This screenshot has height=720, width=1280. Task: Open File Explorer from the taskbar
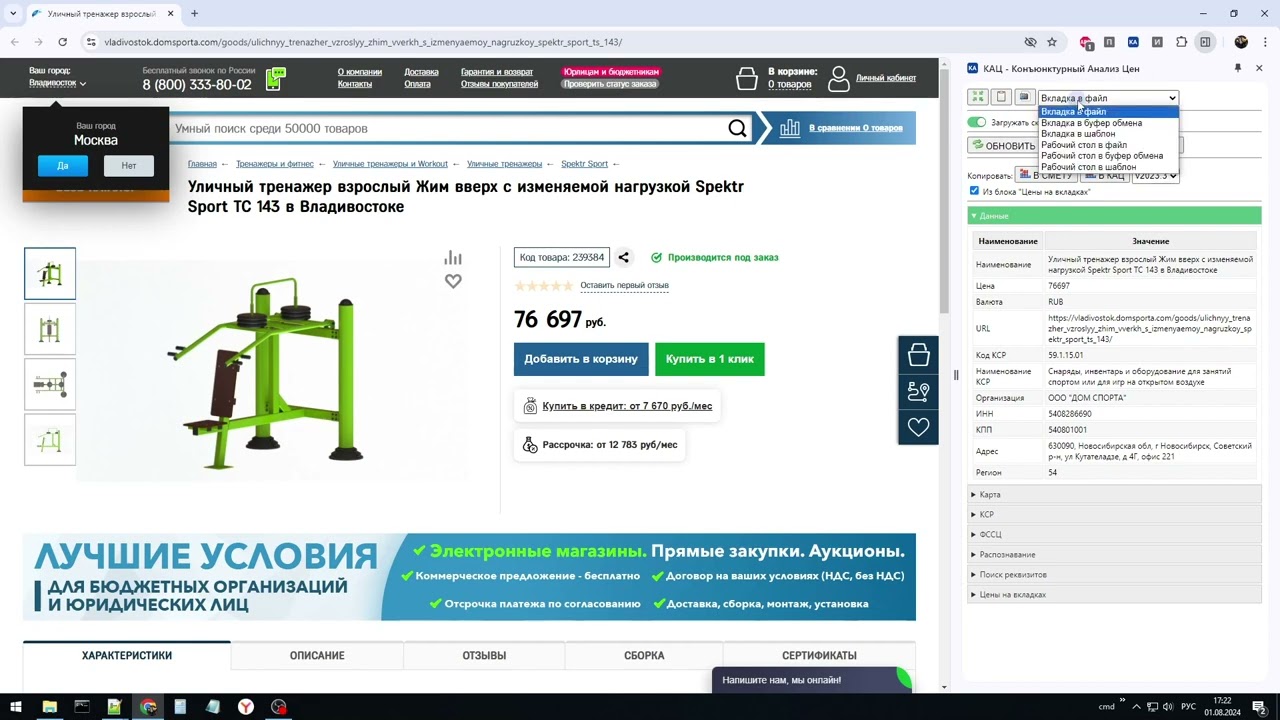pos(49,707)
